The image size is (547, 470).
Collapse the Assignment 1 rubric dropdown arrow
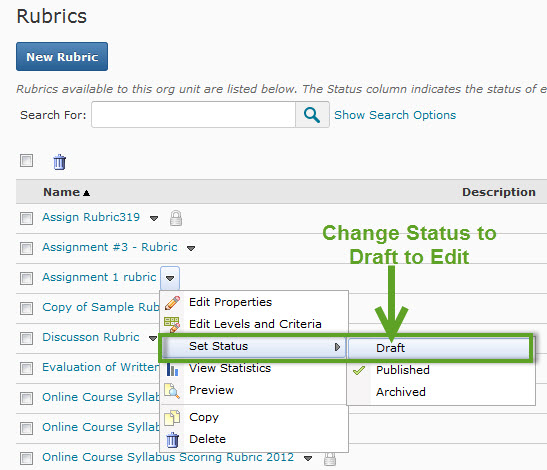170,278
